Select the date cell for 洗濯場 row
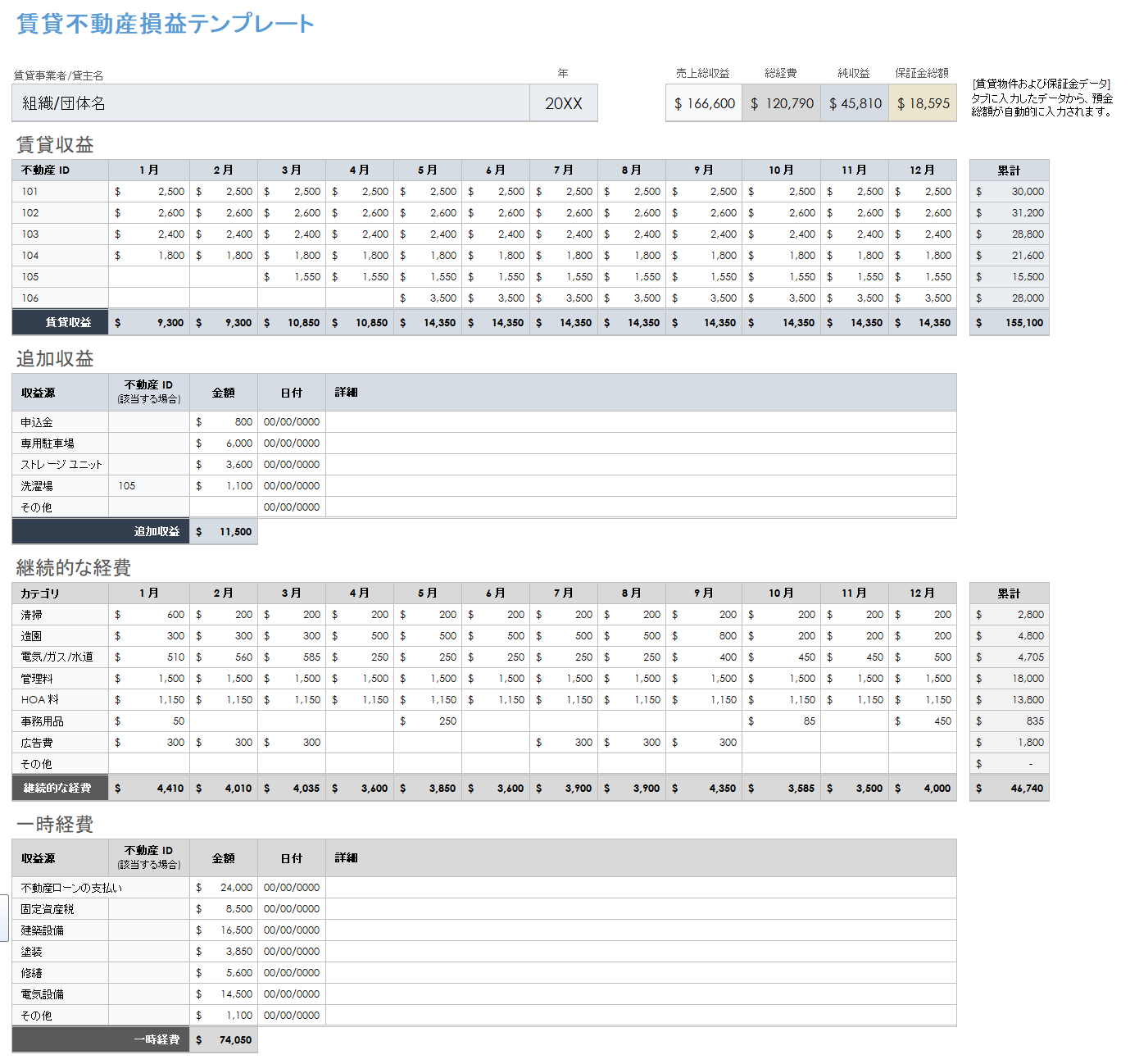 click(292, 486)
